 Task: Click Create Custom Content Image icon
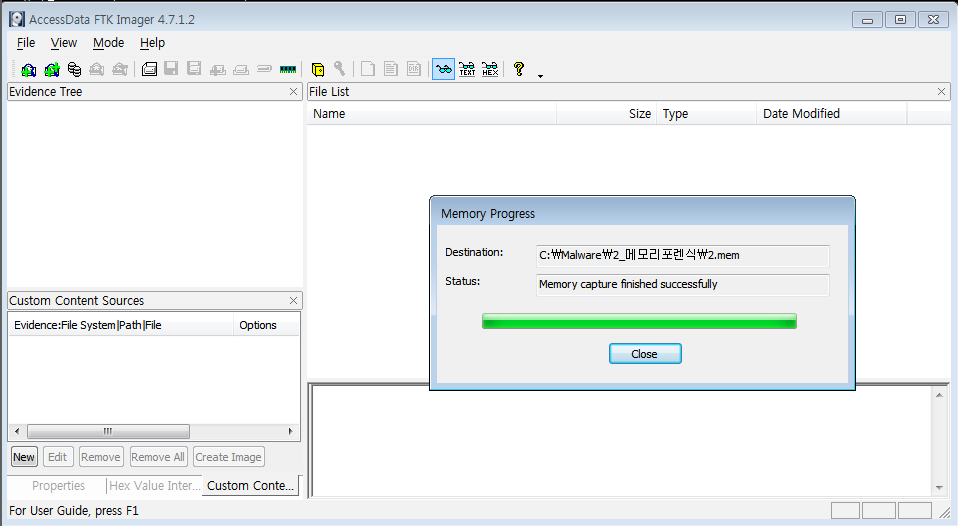[x=241, y=69]
